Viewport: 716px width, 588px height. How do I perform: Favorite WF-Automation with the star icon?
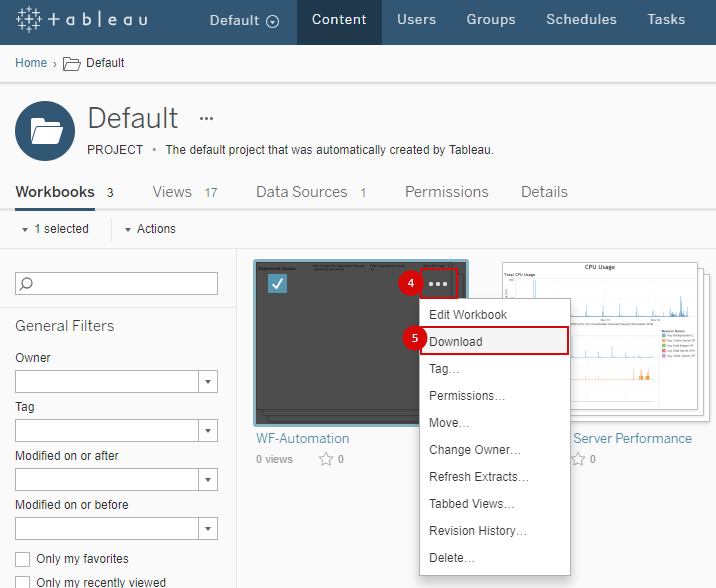tap(326, 459)
